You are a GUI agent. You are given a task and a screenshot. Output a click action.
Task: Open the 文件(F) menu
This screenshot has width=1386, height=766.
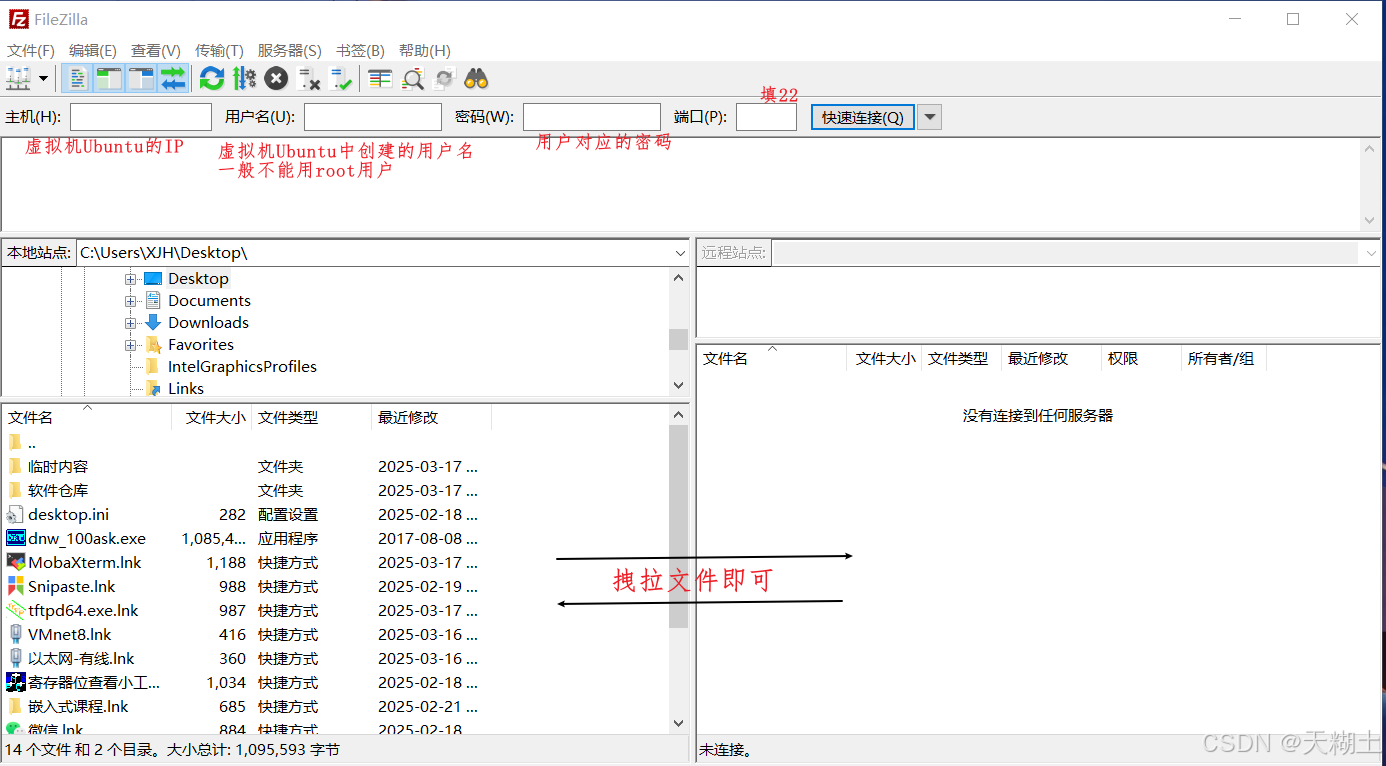[x=31, y=50]
